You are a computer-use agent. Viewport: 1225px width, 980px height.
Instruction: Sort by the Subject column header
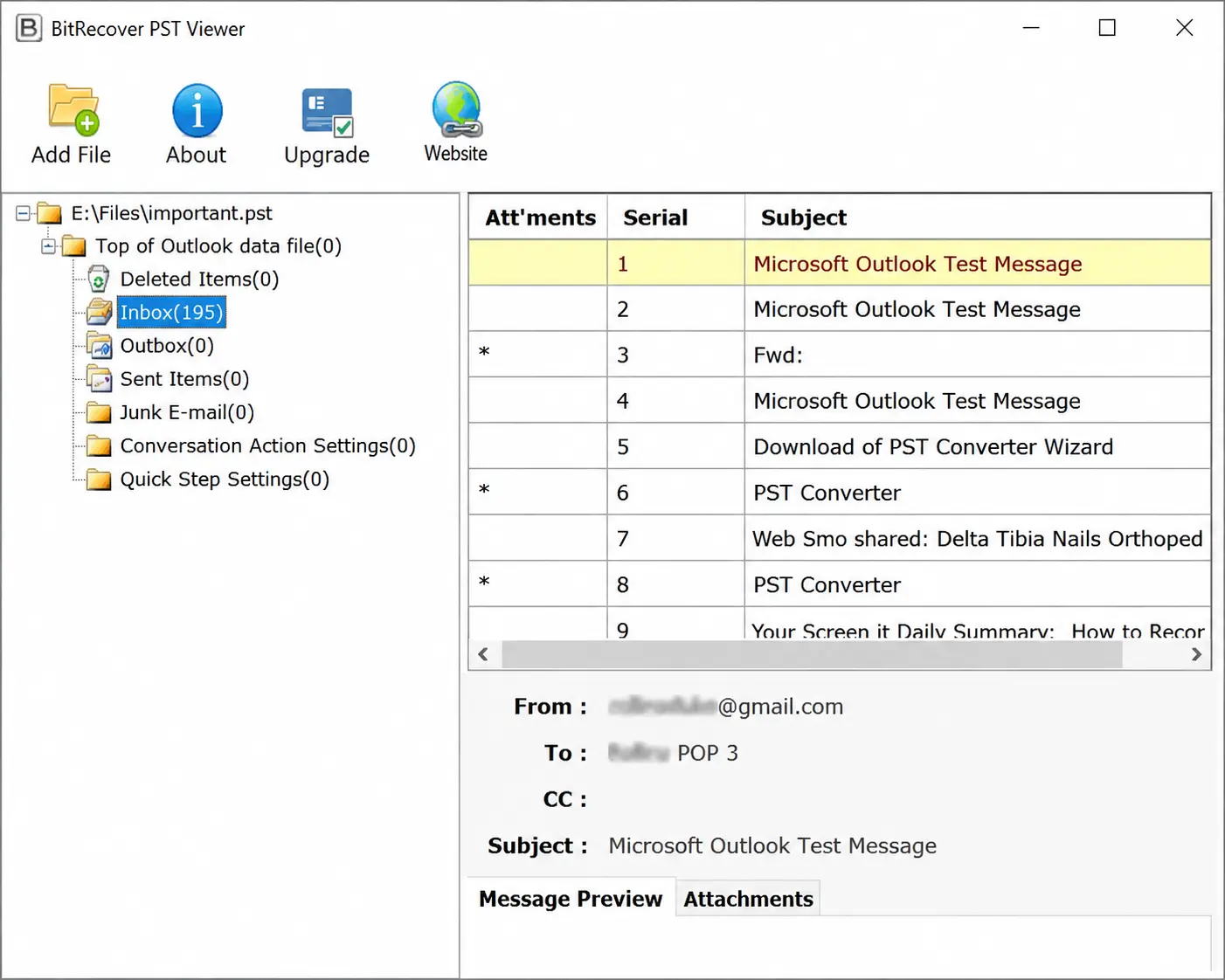(x=978, y=217)
